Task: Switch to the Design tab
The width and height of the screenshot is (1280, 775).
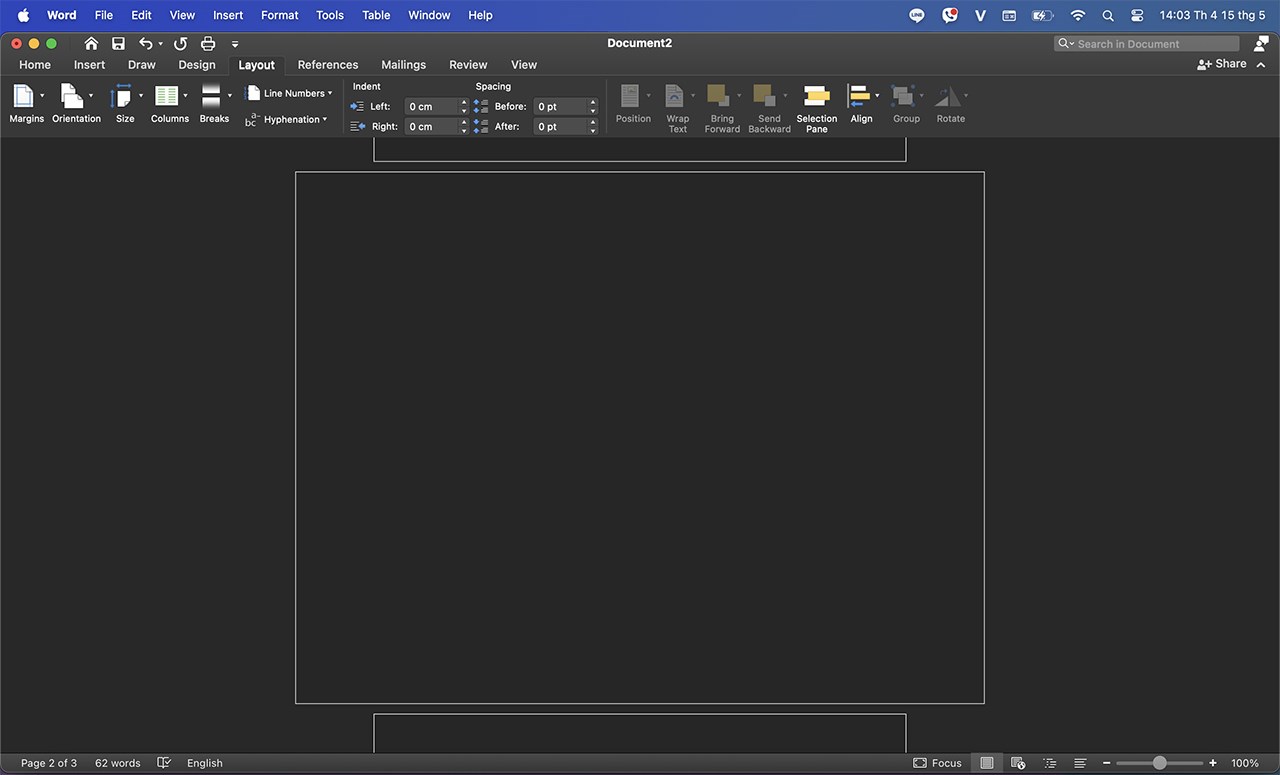Action: (197, 64)
